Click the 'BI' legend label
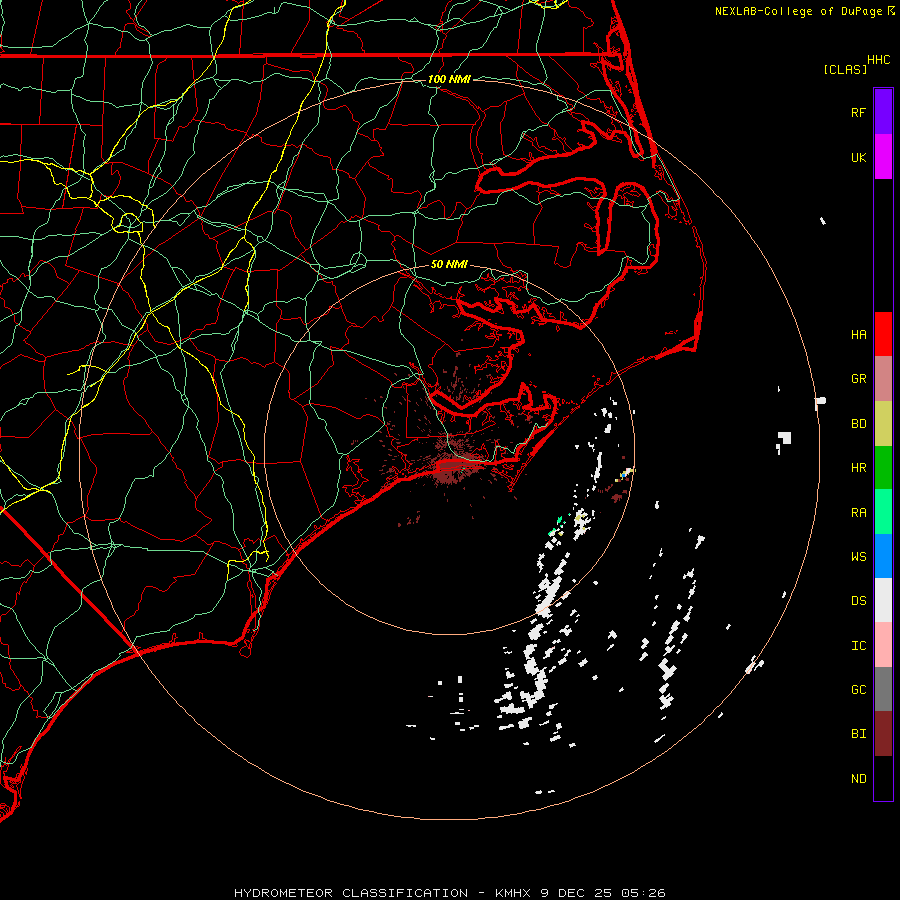This screenshot has width=900, height=900. pos(858,734)
